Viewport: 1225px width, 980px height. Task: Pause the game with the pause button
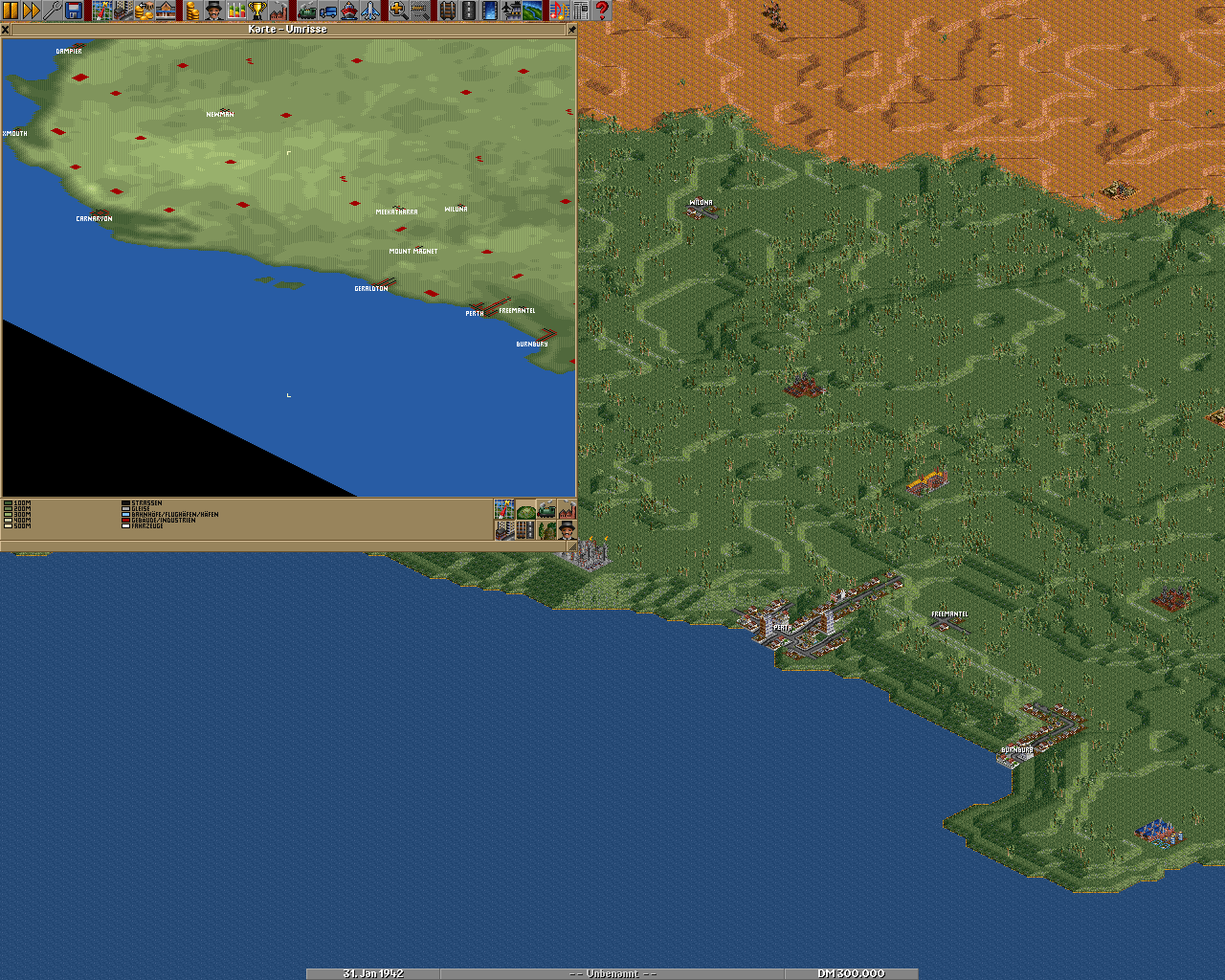click(x=11, y=11)
